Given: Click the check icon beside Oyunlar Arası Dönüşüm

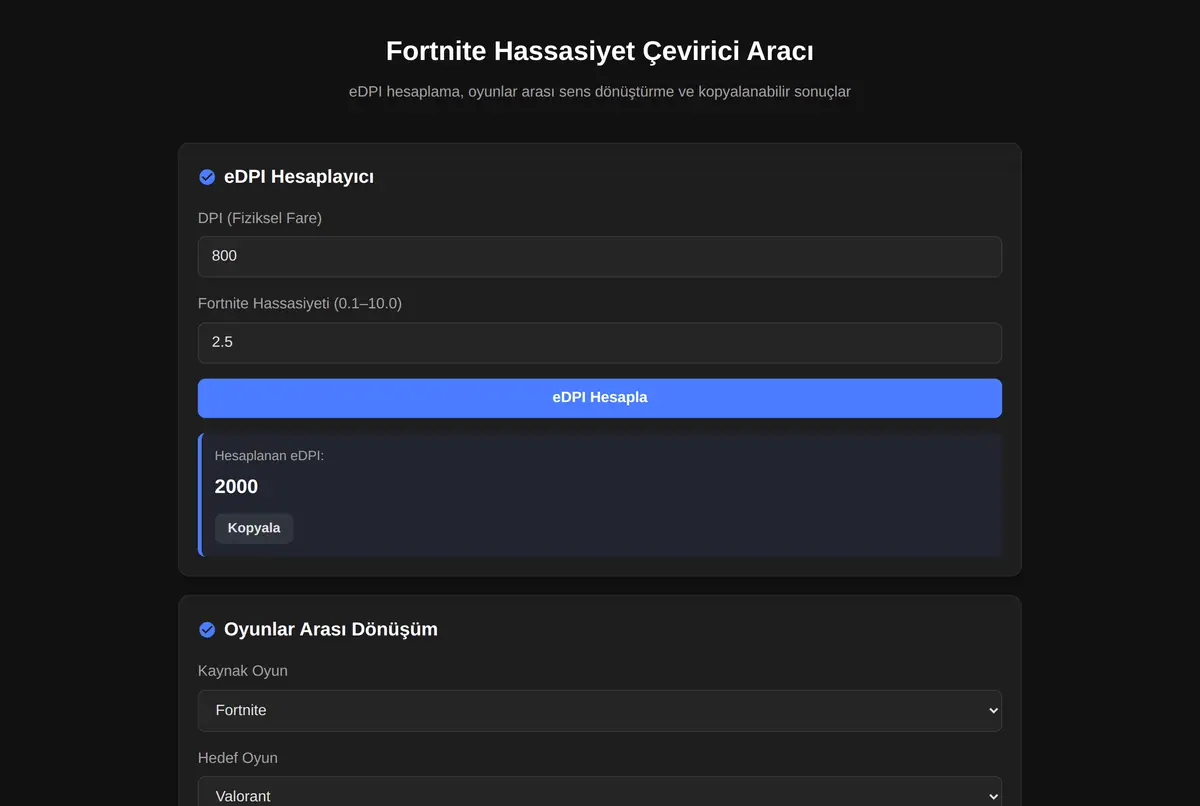Looking at the screenshot, I should pos(207,630).
